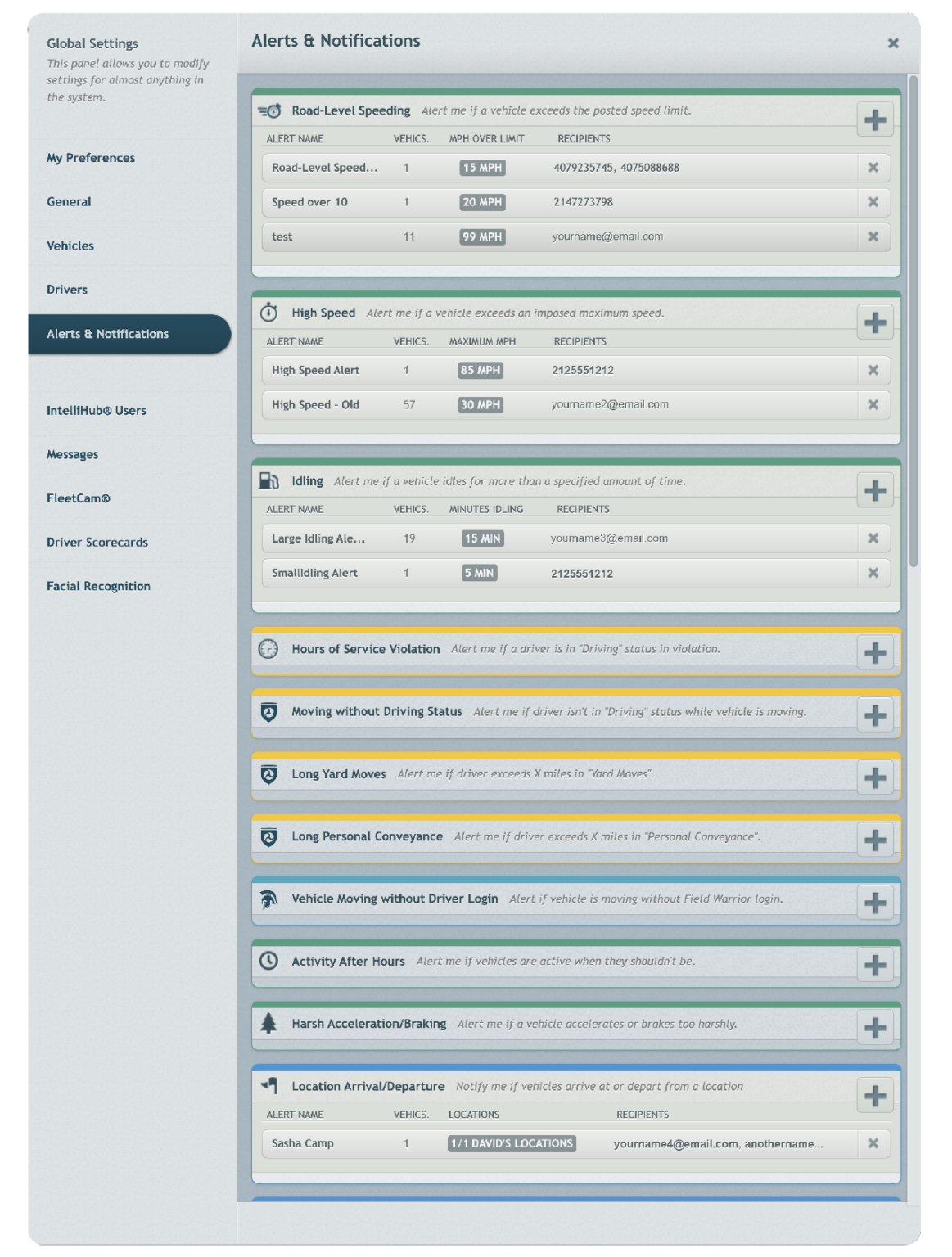Screen dimensions: 952x1257
Task: Click the Moving without Driving Status shield icon
Action: [268, 711]
